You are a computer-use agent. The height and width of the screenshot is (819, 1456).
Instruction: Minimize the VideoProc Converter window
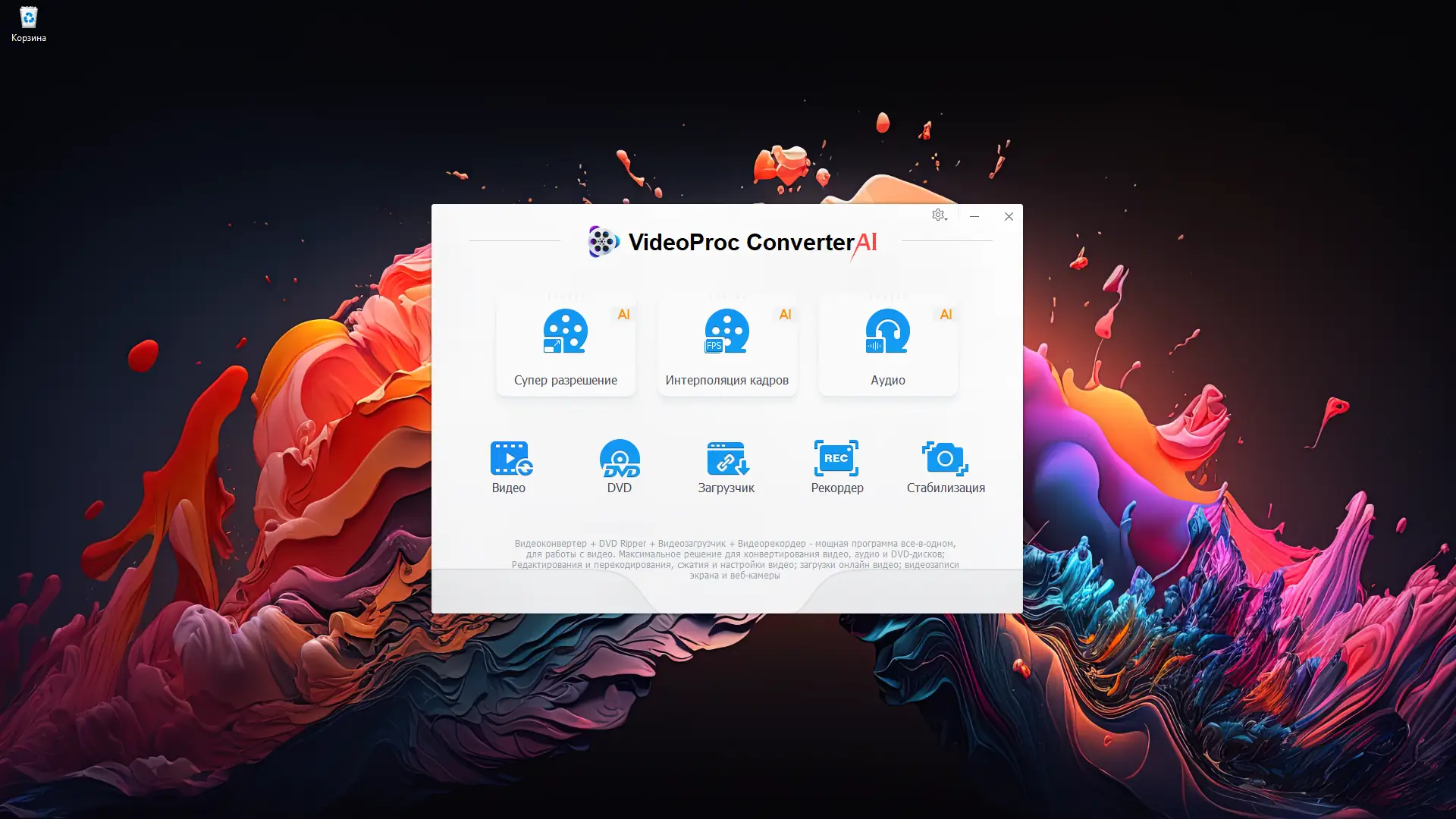(x=974, y=216)
